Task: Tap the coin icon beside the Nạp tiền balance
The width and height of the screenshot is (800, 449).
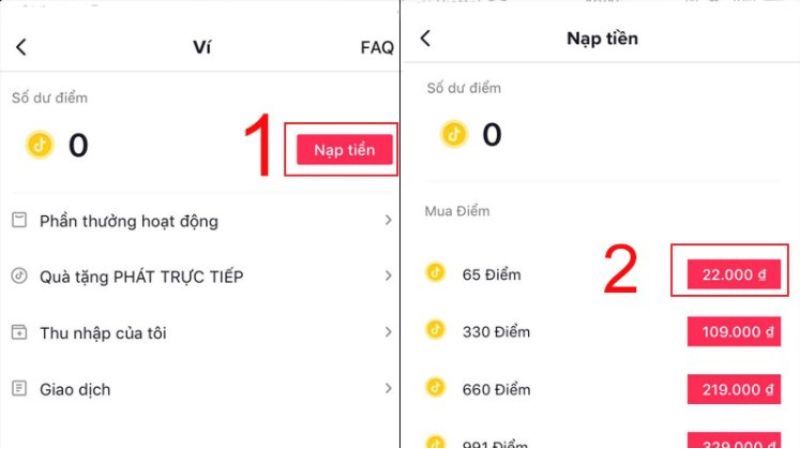Action: point(455,133)
